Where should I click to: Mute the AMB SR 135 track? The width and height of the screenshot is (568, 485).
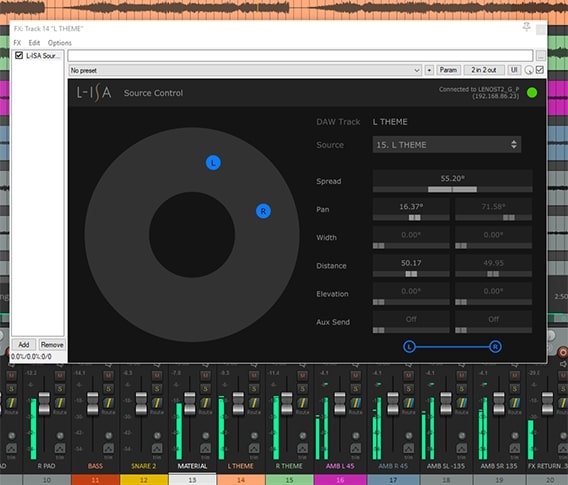(x=514, y=375)
